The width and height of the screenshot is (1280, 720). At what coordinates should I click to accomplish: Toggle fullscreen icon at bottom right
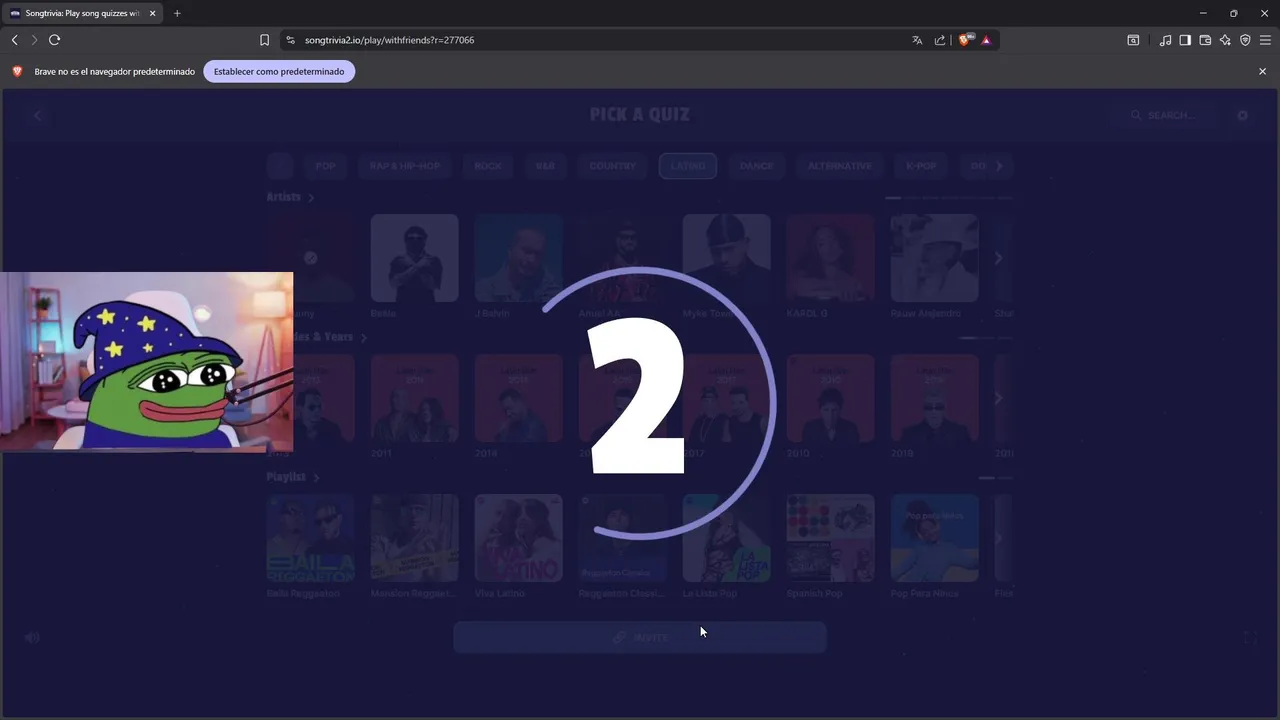point(1250,637)
